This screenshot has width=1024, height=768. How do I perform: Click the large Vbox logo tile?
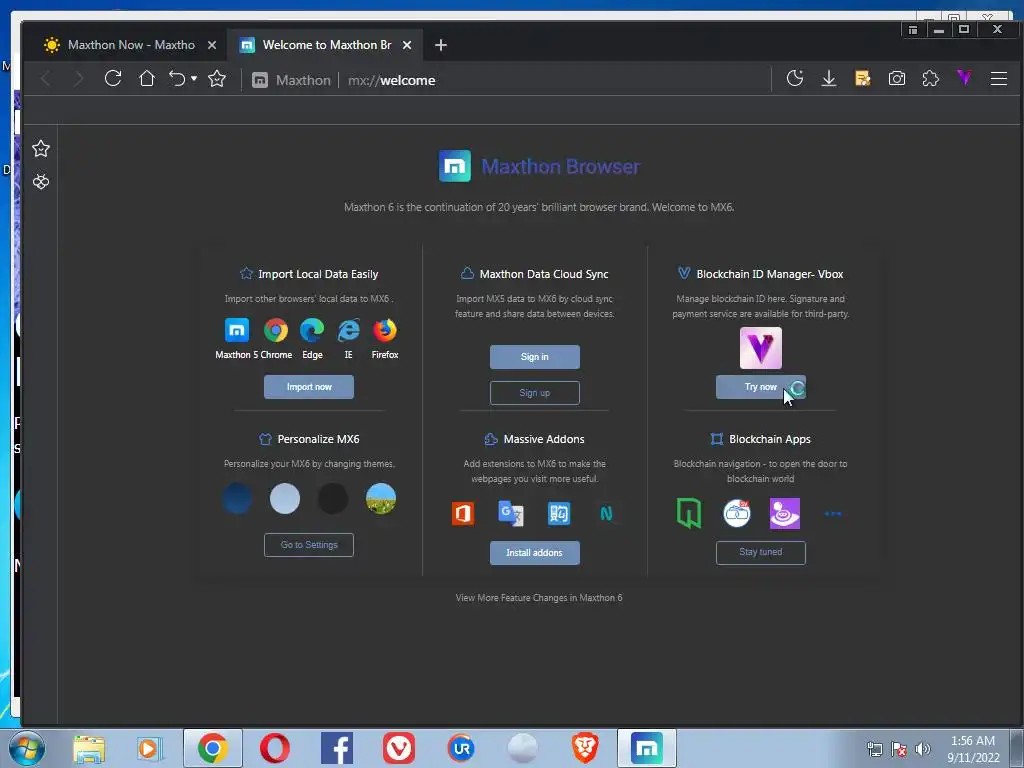(x=761, y=348)
